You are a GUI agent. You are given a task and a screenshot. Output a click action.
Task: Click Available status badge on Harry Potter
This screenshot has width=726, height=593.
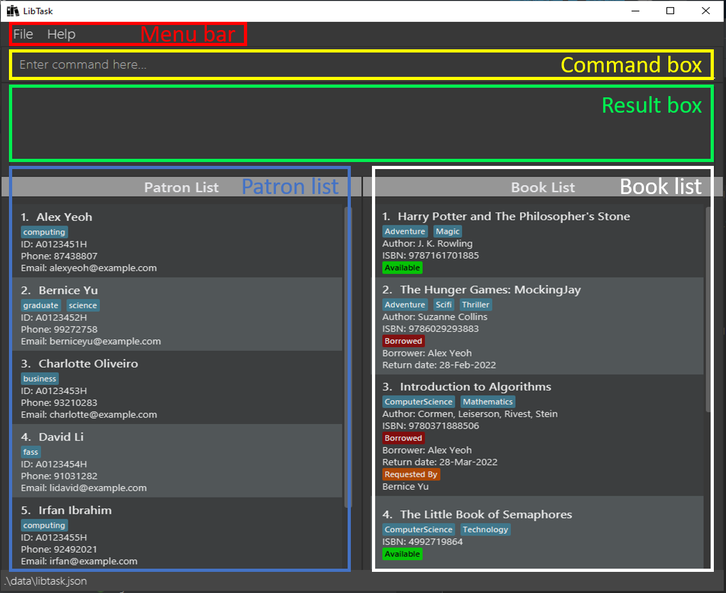click(x=402, y=268)
